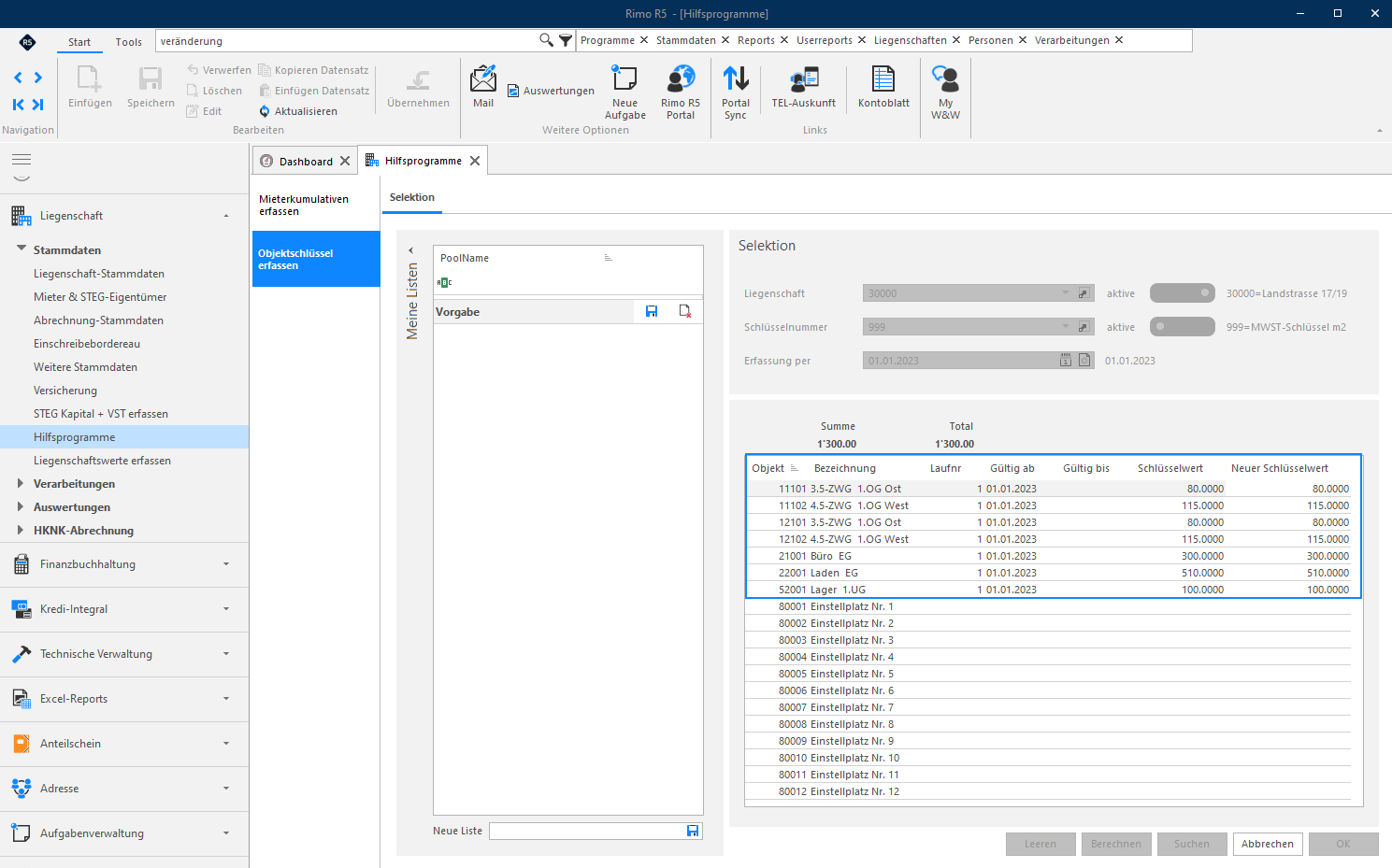Toggle the Liegenschaft aktive switch
Image resolution: width=1392 pixels, height=868 pixels.
click(1183, 293)
